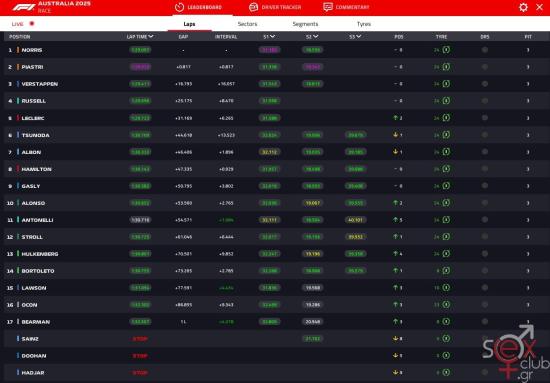Click the position-lost arrow for Tsunoda
This screenshot has width=550, height=383.
tap(396, 135)
